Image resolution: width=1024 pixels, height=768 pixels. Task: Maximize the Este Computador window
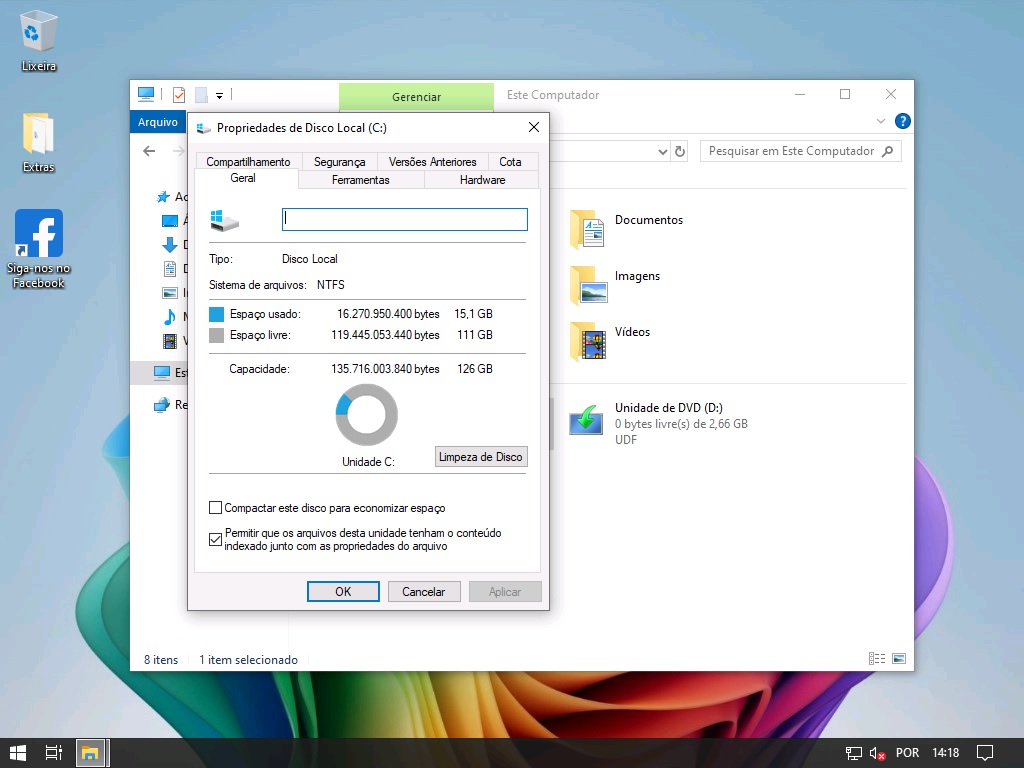[x=844, y=95]
